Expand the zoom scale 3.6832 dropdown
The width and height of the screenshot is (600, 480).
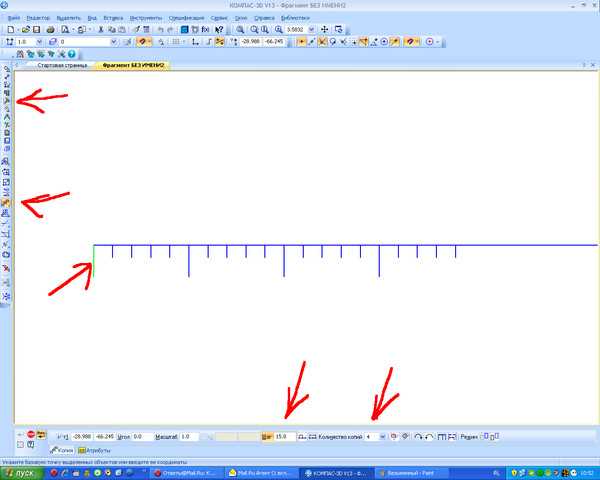click(x=311, y=29)
